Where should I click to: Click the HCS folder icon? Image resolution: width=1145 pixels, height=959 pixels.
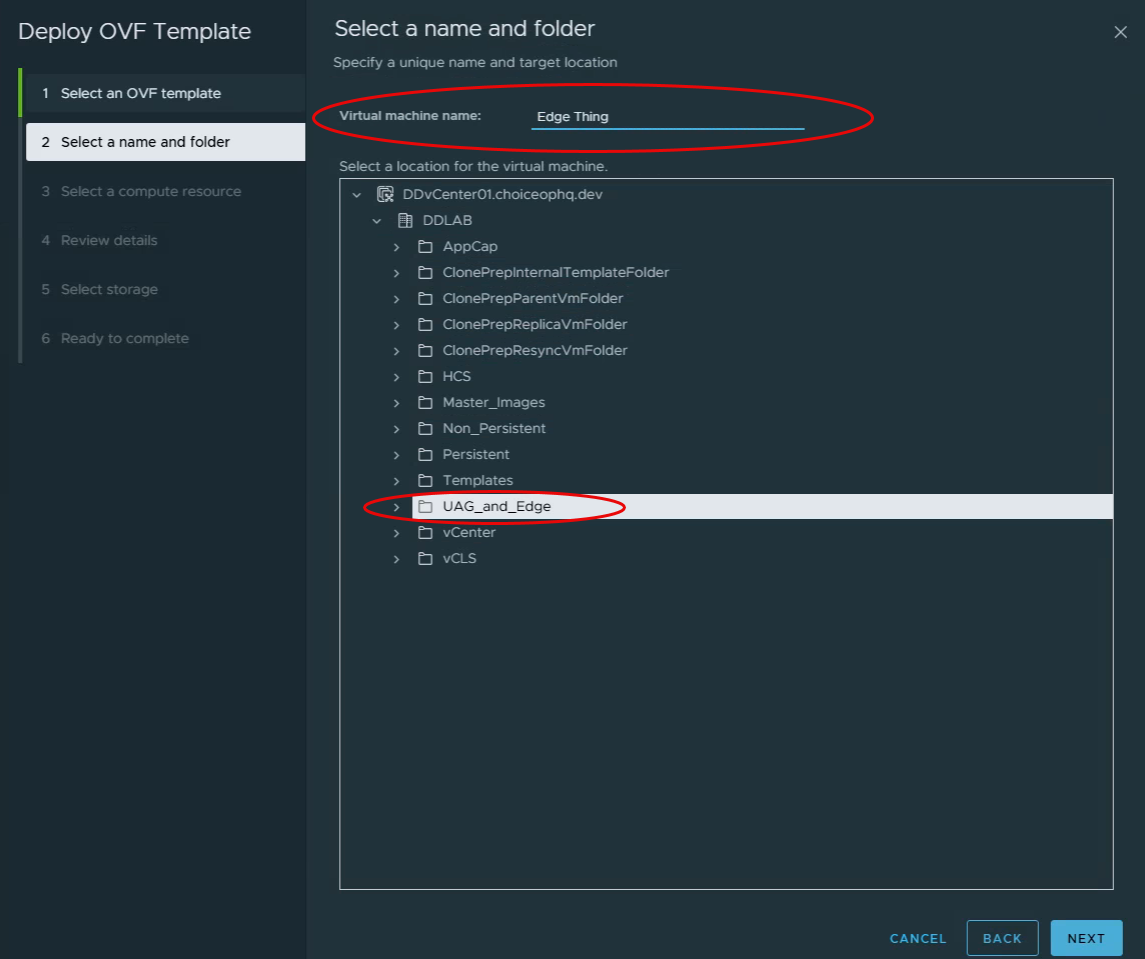click(x=425, y=376)
